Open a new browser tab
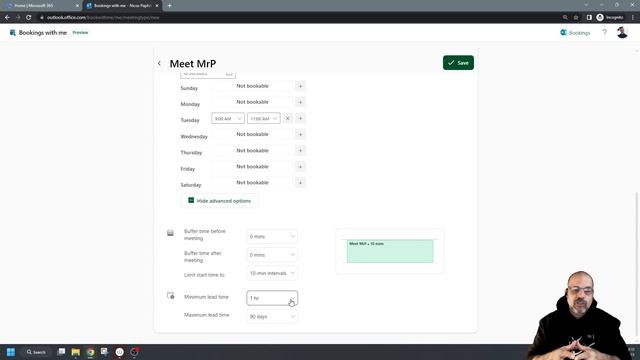640x360 pixels. 169,6
